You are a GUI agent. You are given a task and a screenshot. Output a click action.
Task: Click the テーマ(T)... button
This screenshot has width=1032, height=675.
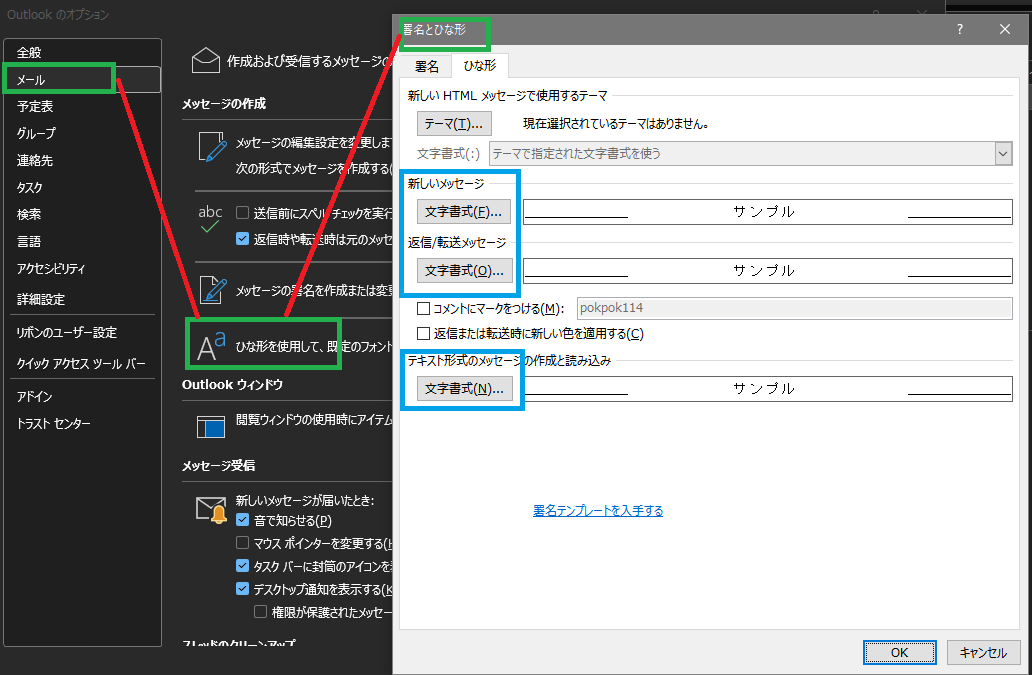pyautogui.click(x=454, y=124)
